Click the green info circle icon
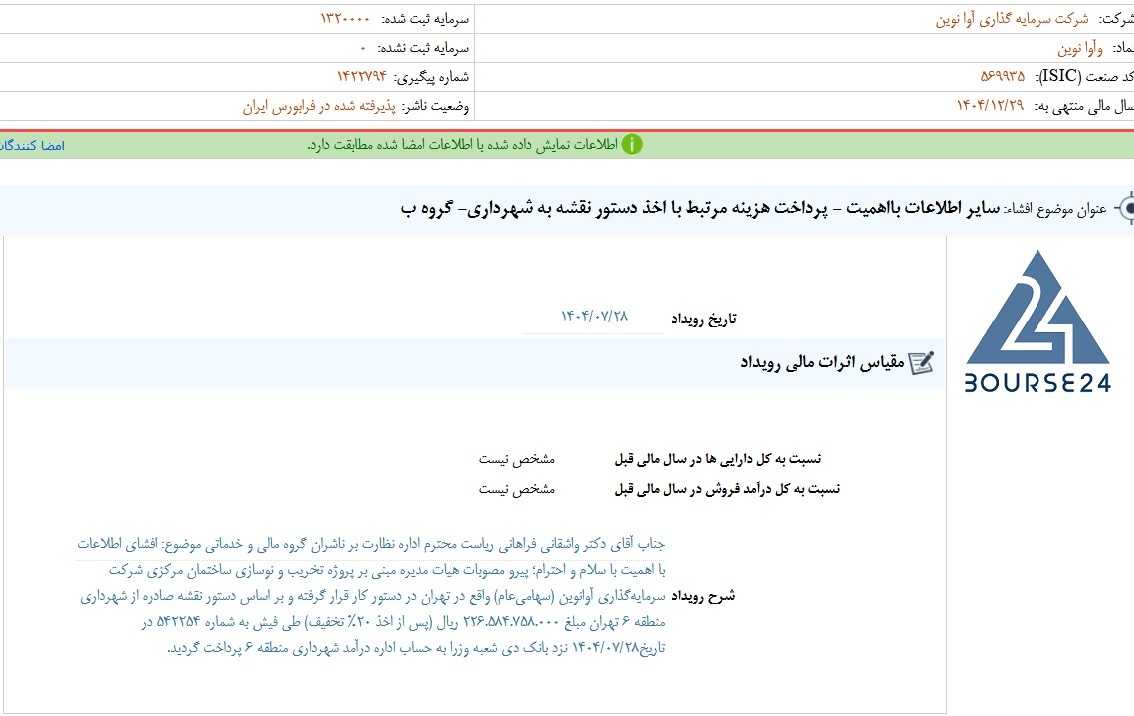 click(x=631, y=145)
